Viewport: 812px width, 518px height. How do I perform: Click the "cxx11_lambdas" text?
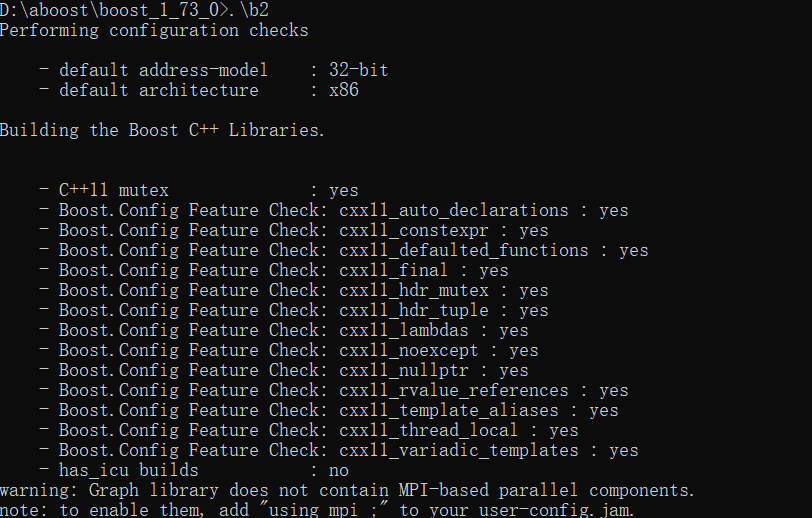point(404,330)
